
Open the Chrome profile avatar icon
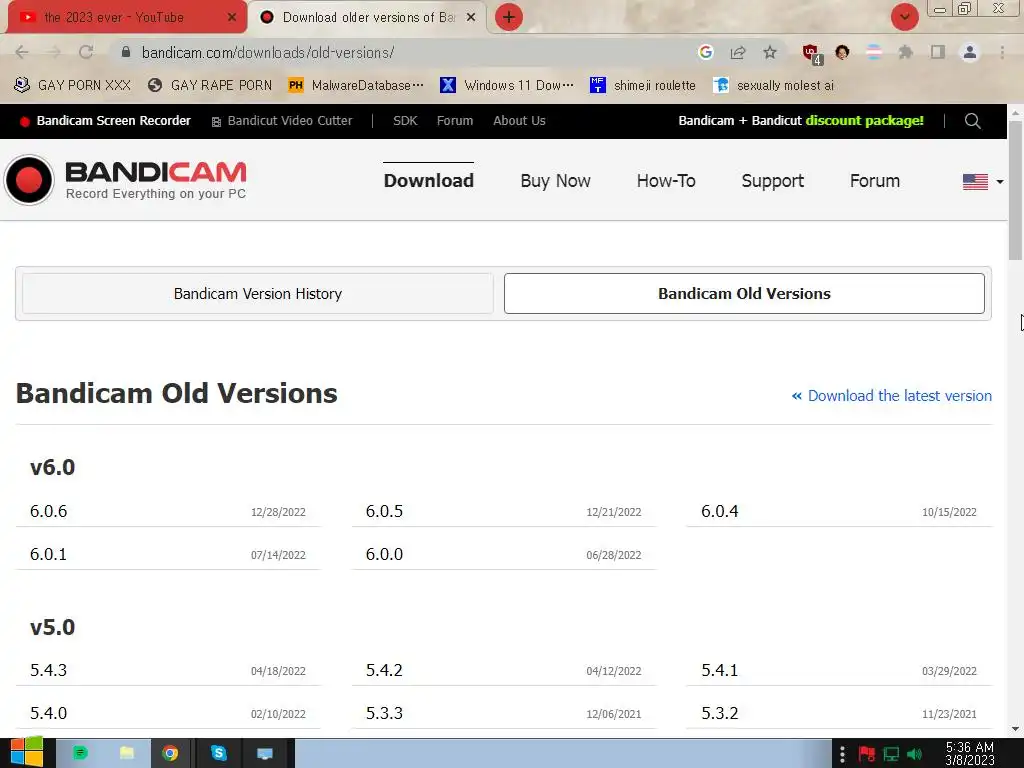[970, 52]
